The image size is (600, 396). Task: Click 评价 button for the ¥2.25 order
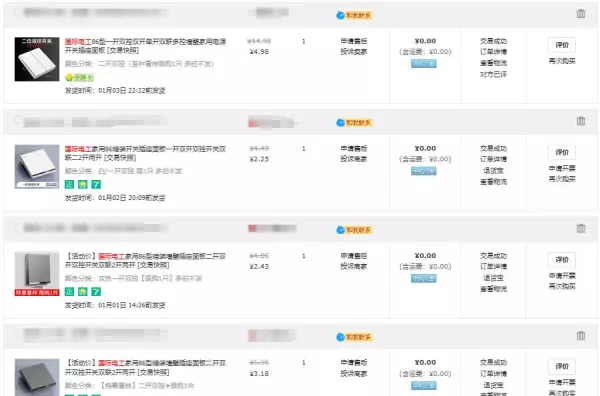click(562, 152)
